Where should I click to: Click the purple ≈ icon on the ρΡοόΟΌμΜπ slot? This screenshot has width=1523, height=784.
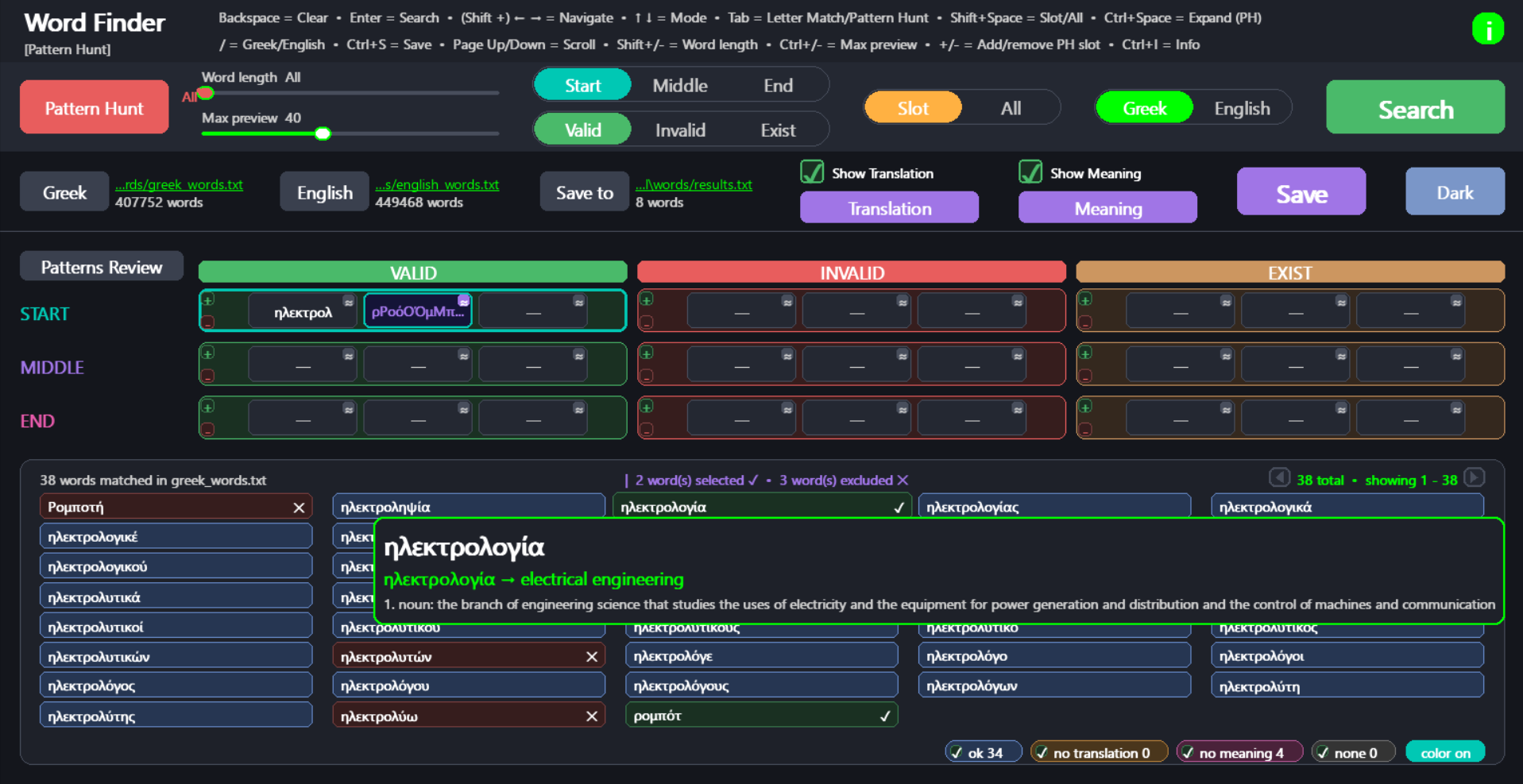tap(463, 302)
